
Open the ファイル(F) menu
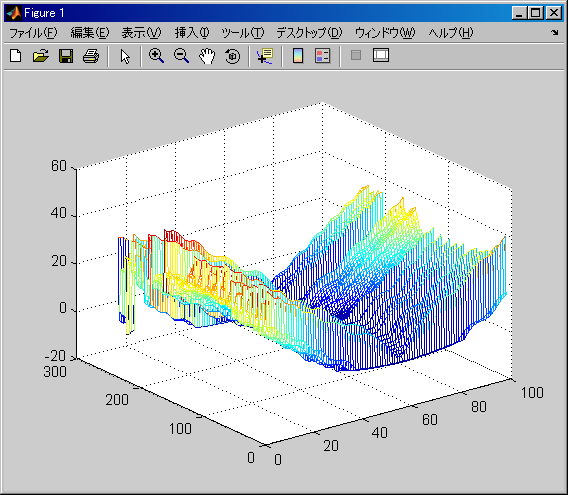coord(33,33)
